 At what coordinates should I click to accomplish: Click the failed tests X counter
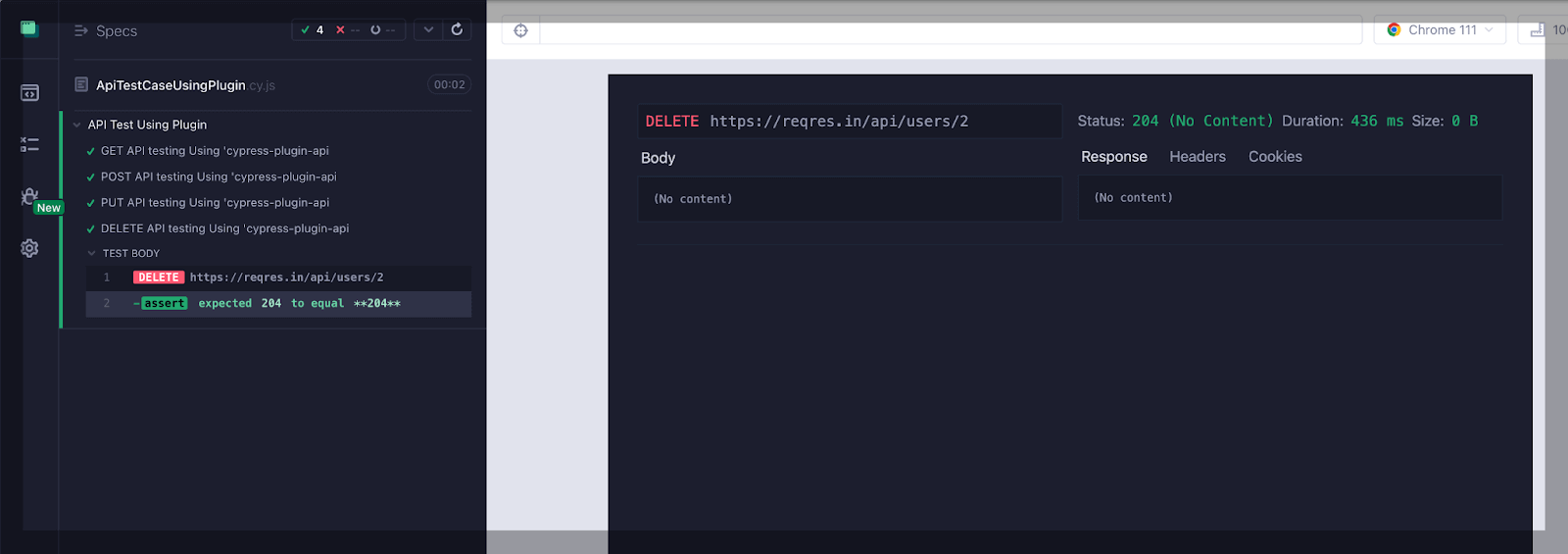coord(347,29)
